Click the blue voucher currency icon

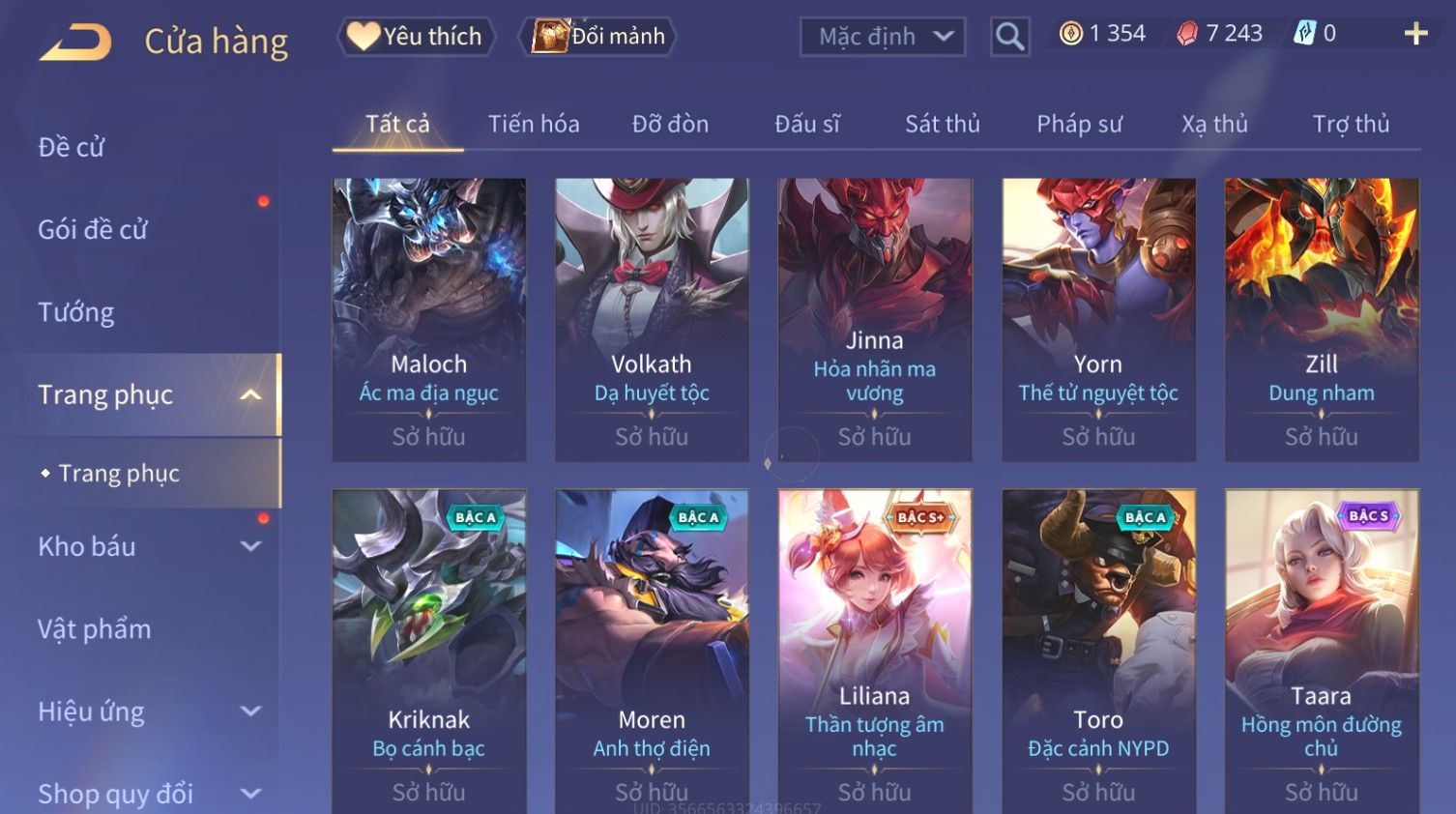click(1305, 34)
